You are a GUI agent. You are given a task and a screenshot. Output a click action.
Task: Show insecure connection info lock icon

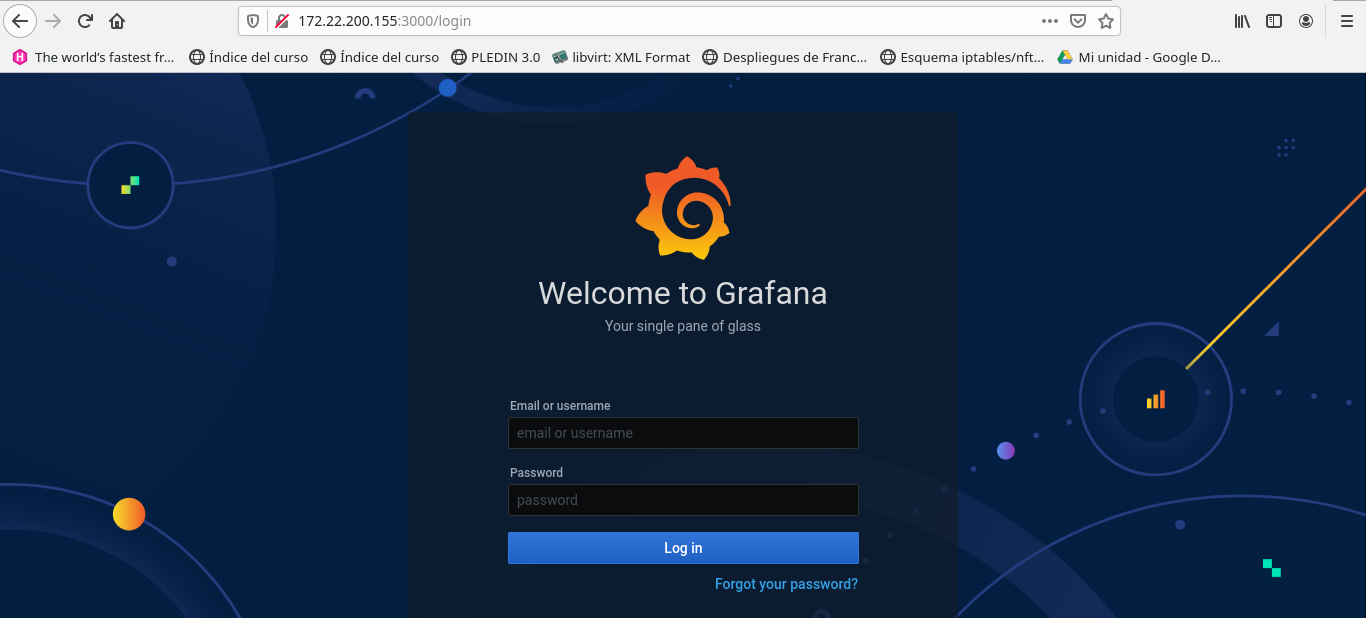[x=281, y=21]
